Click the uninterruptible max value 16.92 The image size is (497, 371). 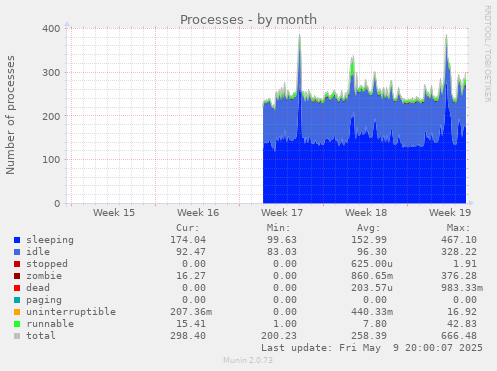tap(462, 312)
